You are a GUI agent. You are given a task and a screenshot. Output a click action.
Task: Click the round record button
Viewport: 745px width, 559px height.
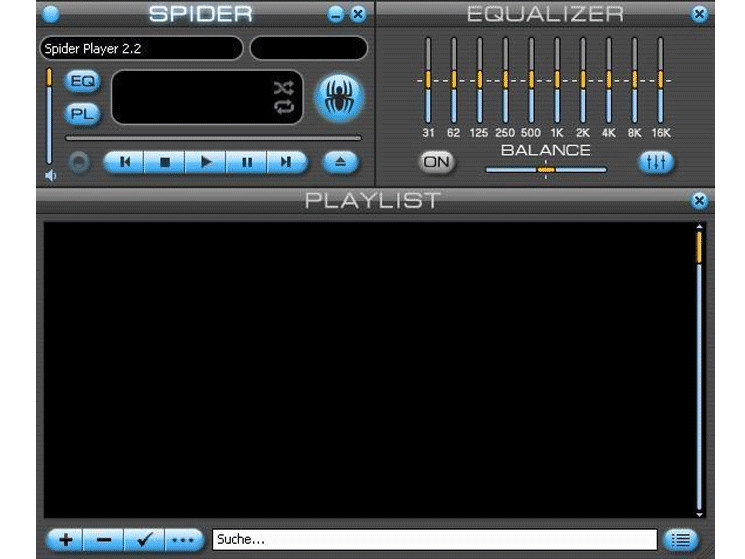(x=79, y=161)
